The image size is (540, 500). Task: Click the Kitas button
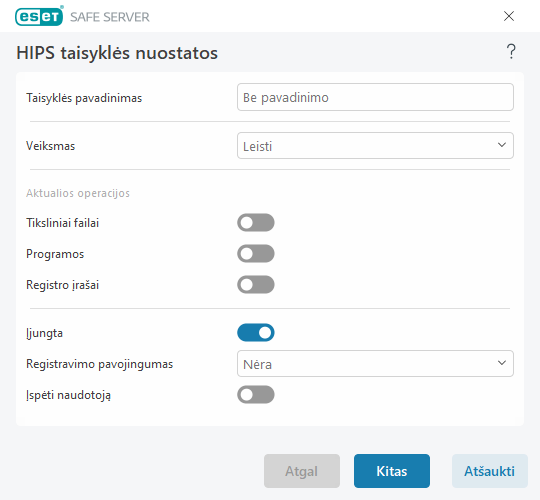[x=392, y=471]
